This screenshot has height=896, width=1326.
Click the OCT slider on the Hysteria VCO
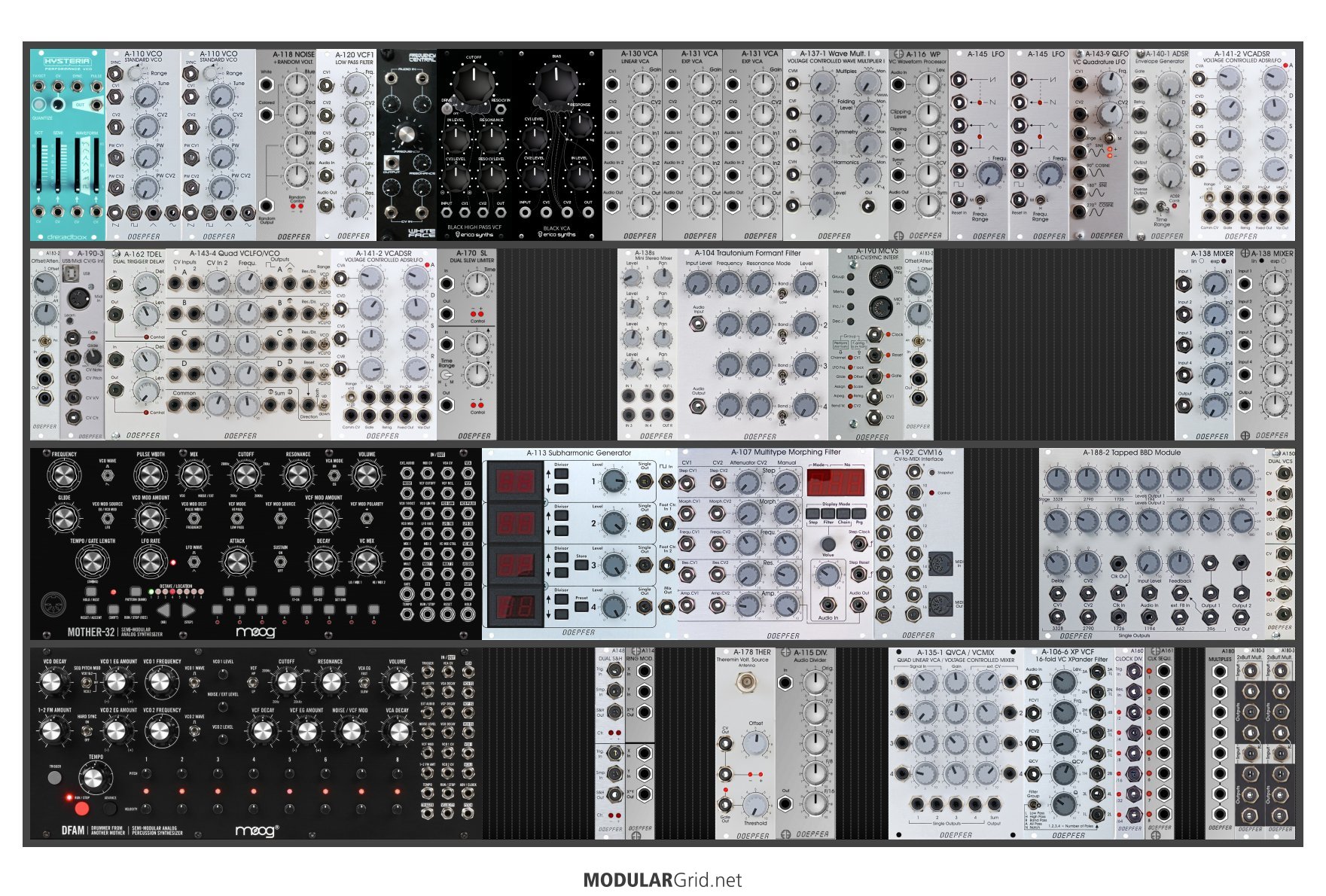click(38, 166)
